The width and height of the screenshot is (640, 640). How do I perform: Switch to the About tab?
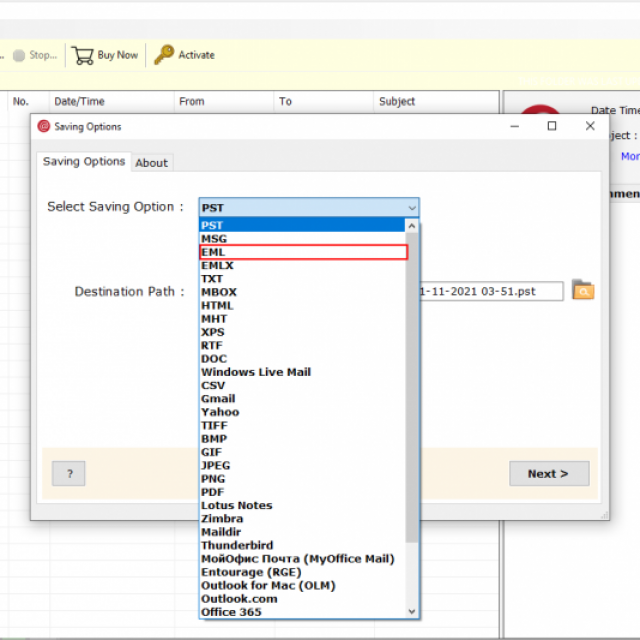[151, 163]
